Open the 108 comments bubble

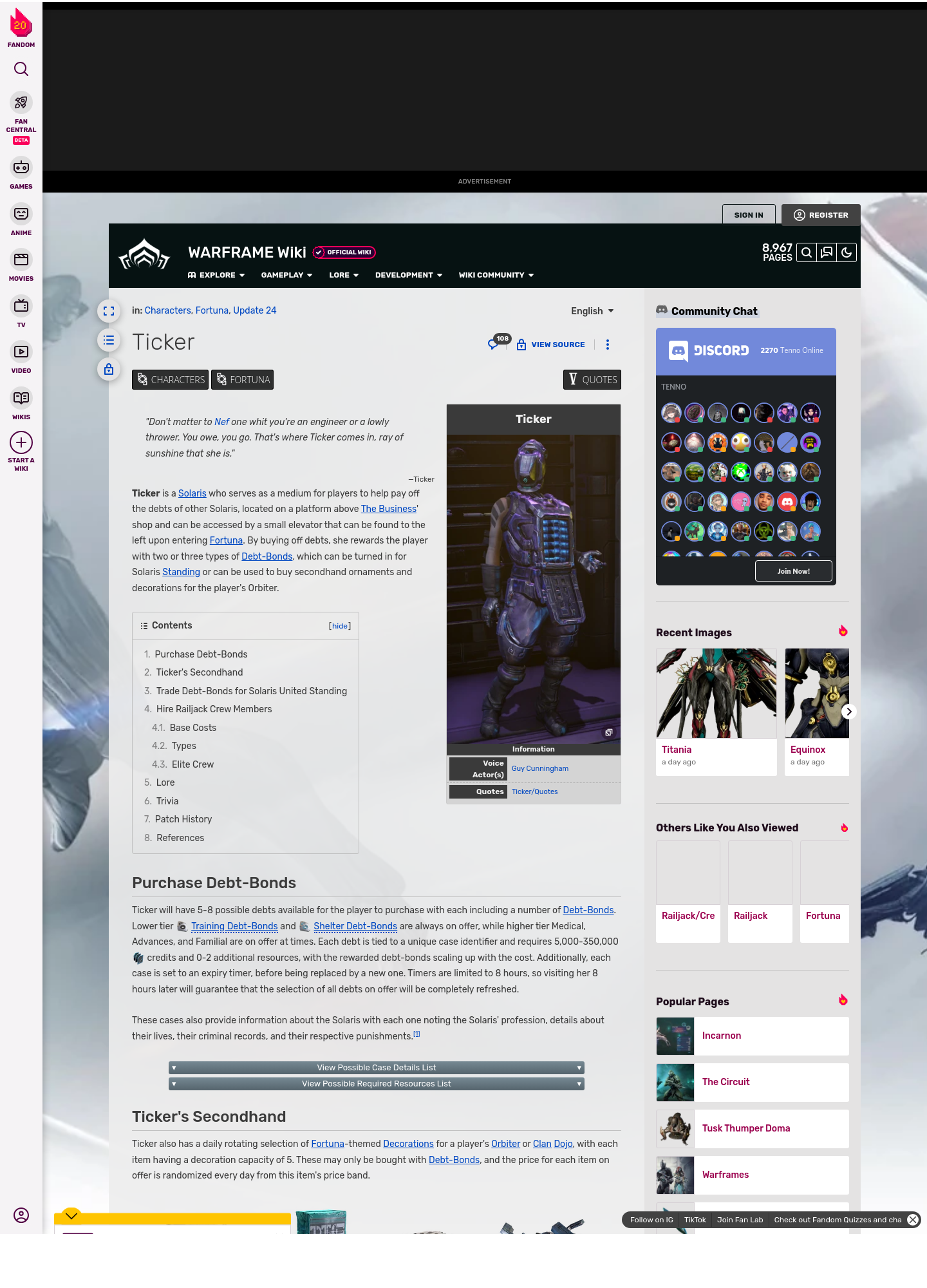(499, 342)
